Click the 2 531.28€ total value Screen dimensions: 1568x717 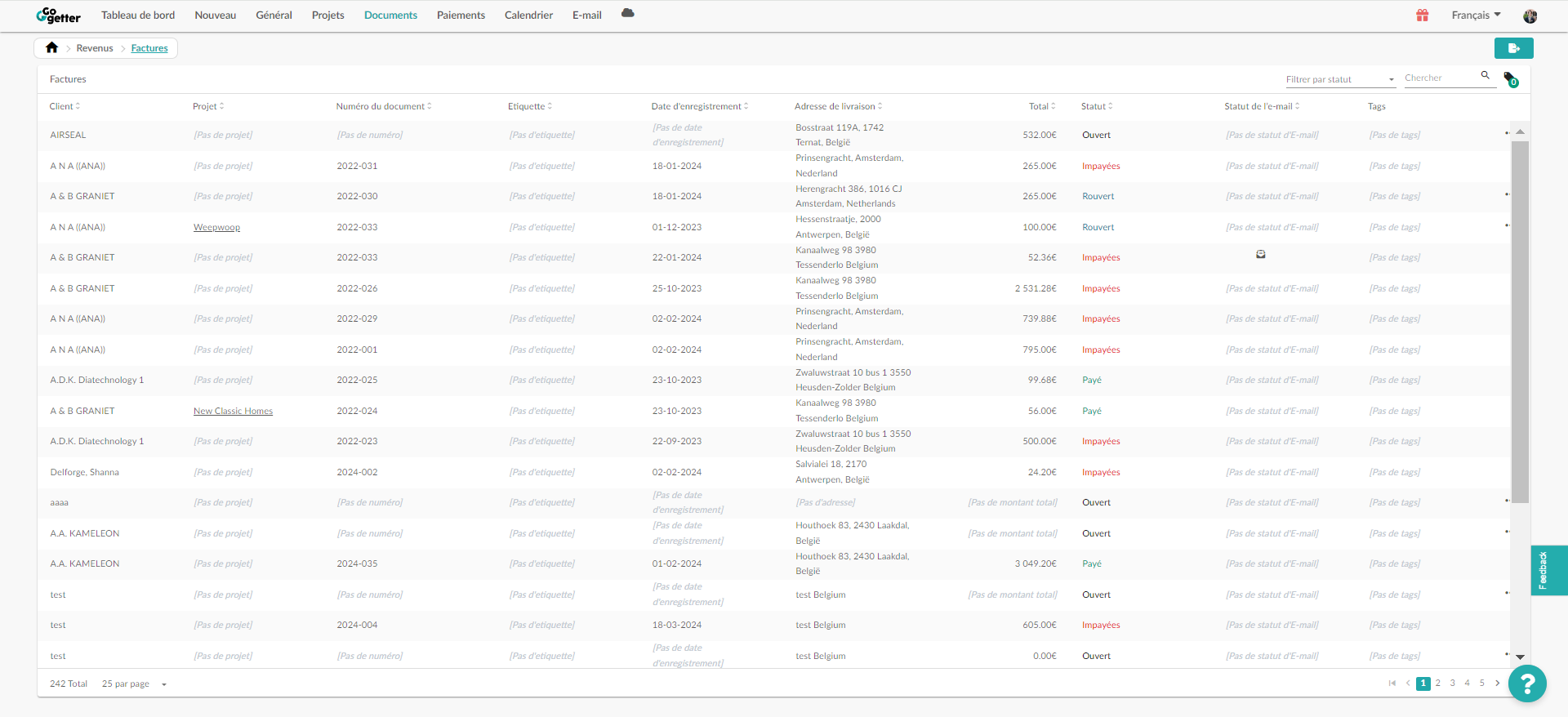coord(1036,288)
